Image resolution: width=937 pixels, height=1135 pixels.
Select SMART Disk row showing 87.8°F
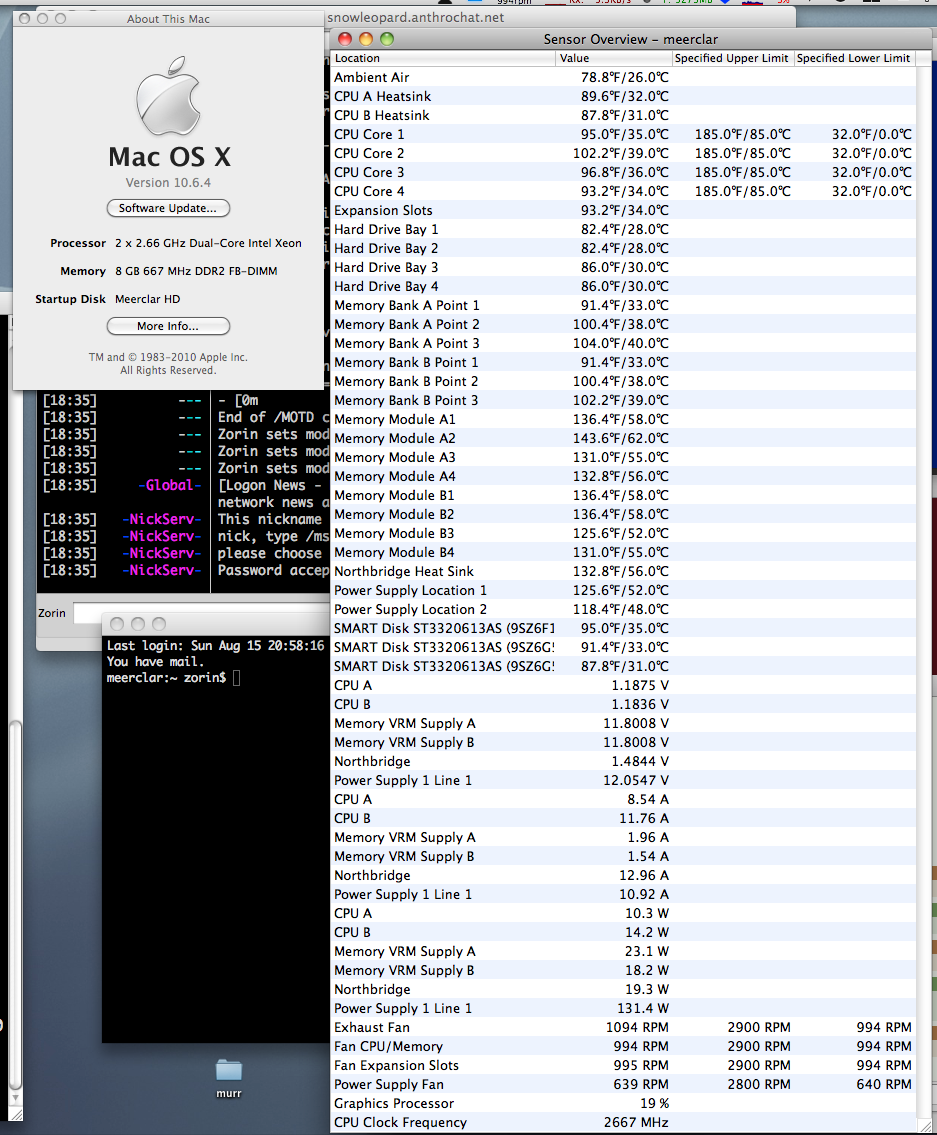[623, 666]
